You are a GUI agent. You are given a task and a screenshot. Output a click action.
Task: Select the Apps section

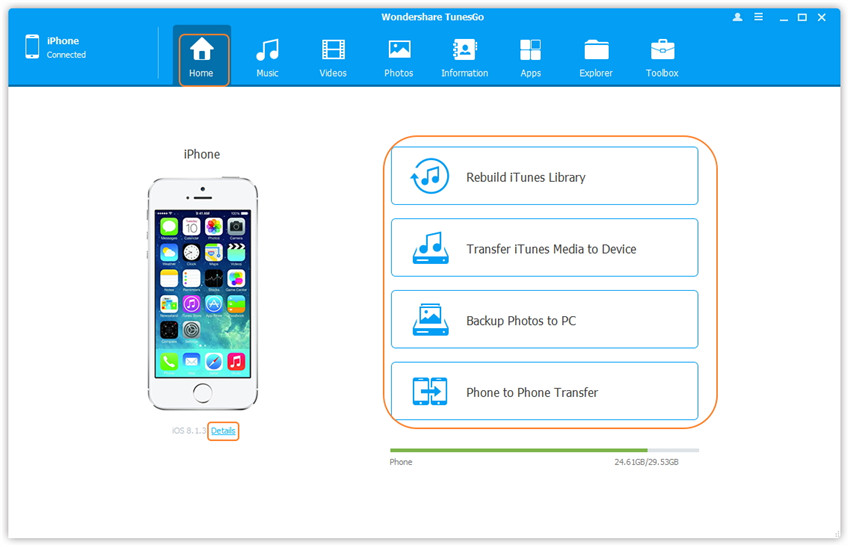tap(530, 58)
